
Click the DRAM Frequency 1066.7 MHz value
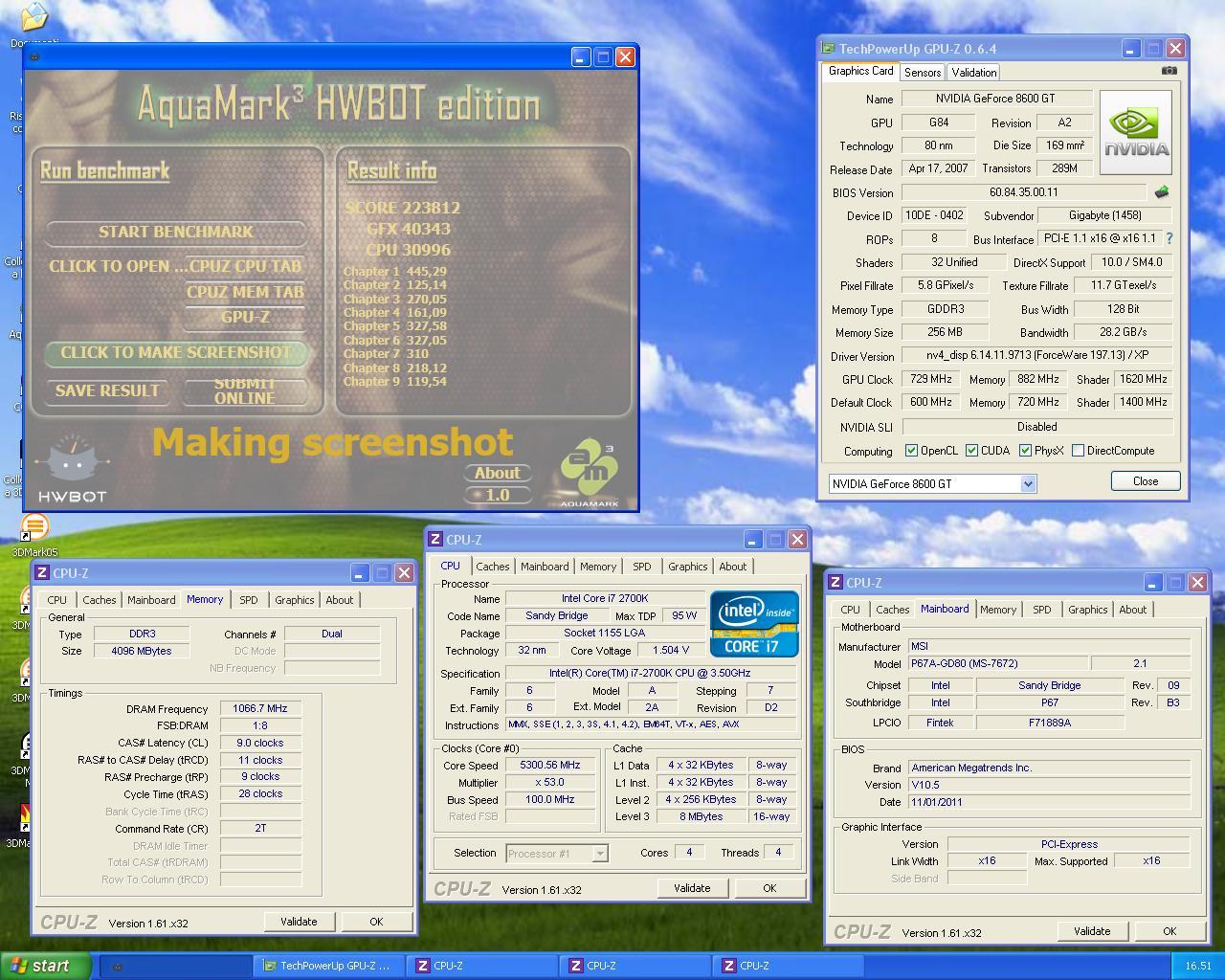pyautogui.click(x=260, y=709)
